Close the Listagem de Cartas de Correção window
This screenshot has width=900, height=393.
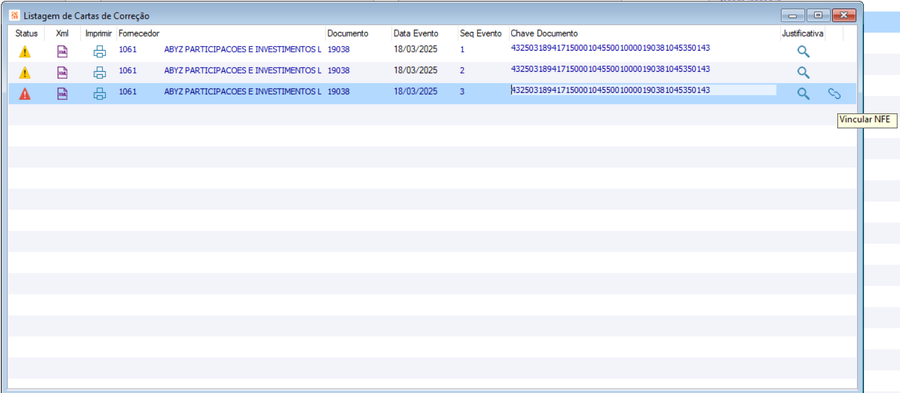tap(843, 15)
